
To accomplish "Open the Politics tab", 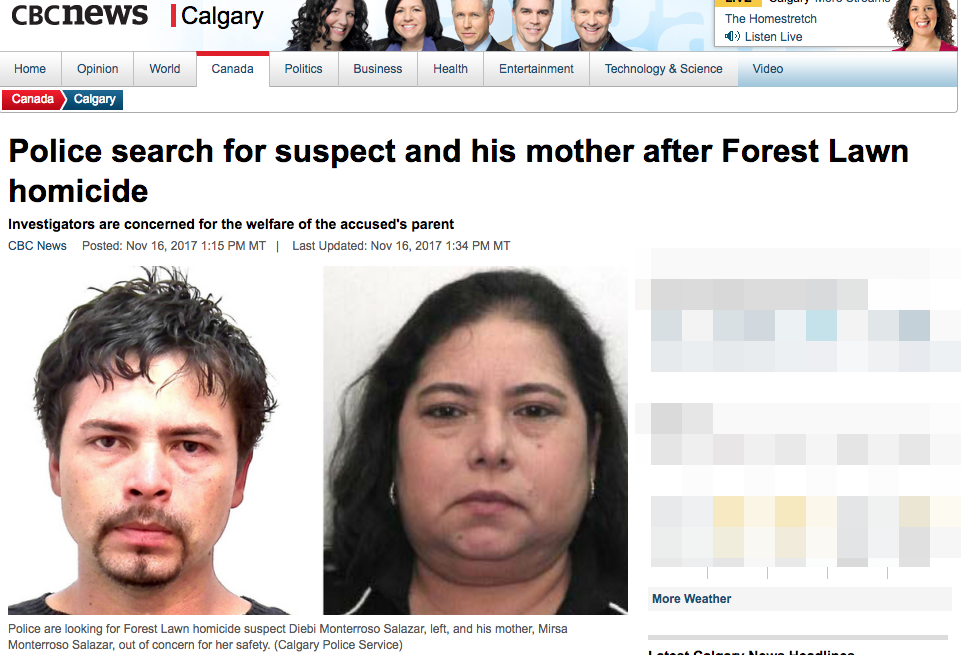I will pos(304,69).
